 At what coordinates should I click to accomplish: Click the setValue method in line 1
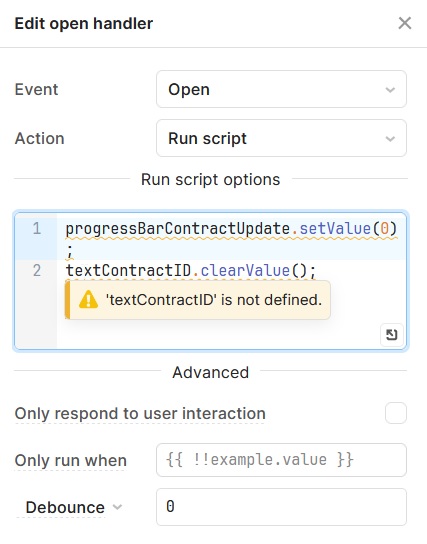[335, 229]
